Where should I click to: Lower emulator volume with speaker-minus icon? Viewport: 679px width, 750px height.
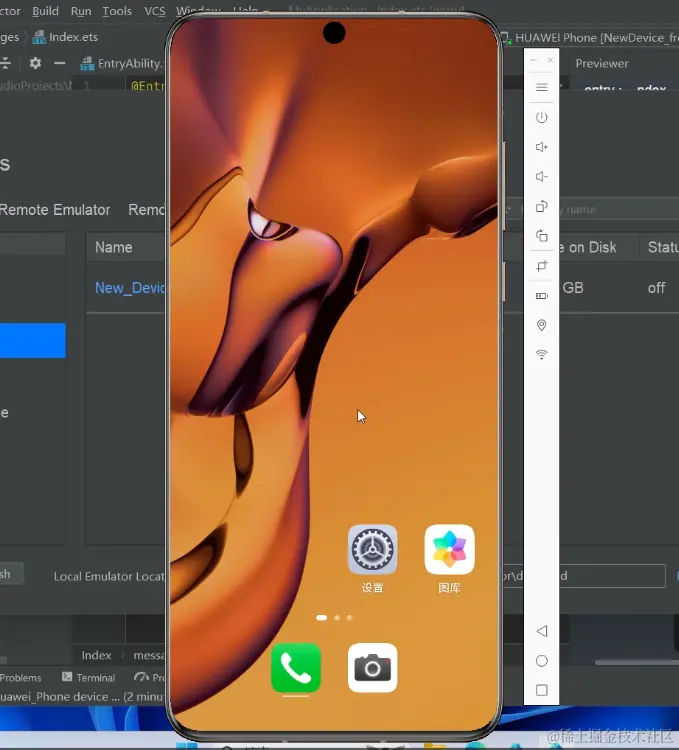[541, 176]
